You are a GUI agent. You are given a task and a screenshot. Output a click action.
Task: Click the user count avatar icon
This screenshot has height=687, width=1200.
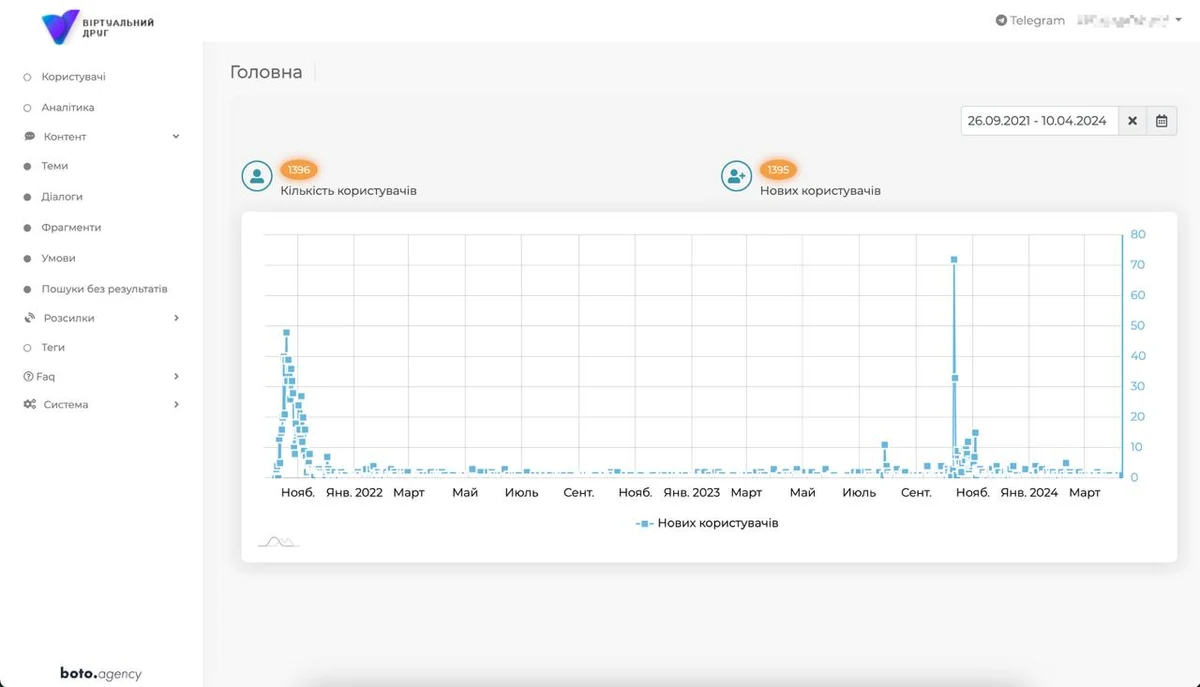pos(257,176)
